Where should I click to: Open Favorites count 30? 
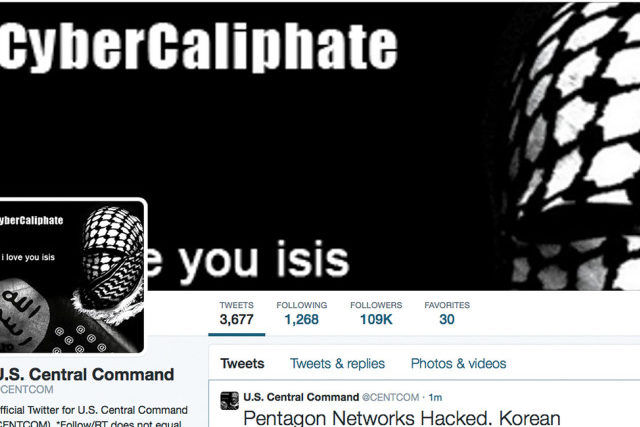click(447, 314)
